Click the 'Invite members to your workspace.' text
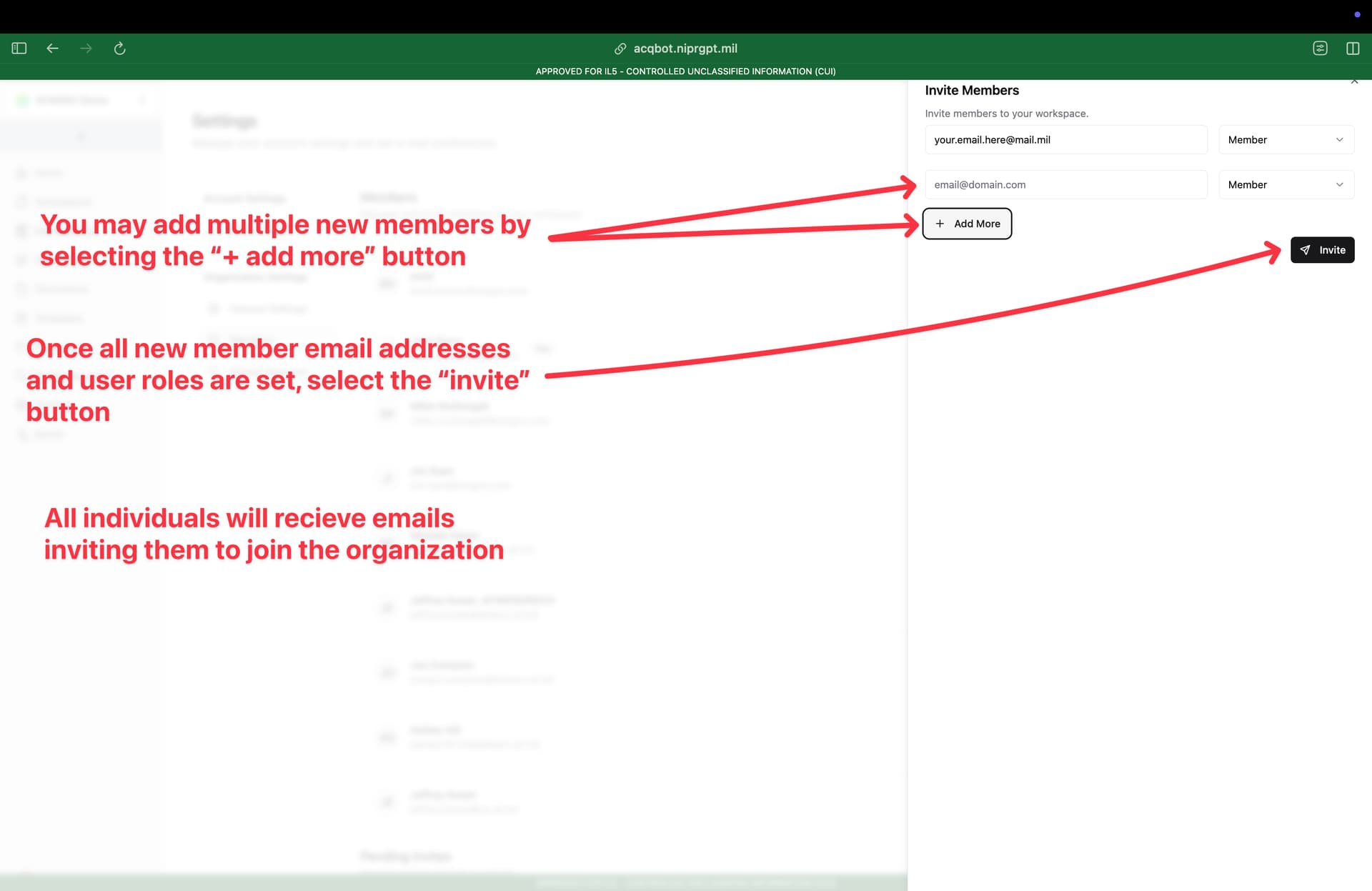This screenshot has width=1372, height=891. [1006, 114]
